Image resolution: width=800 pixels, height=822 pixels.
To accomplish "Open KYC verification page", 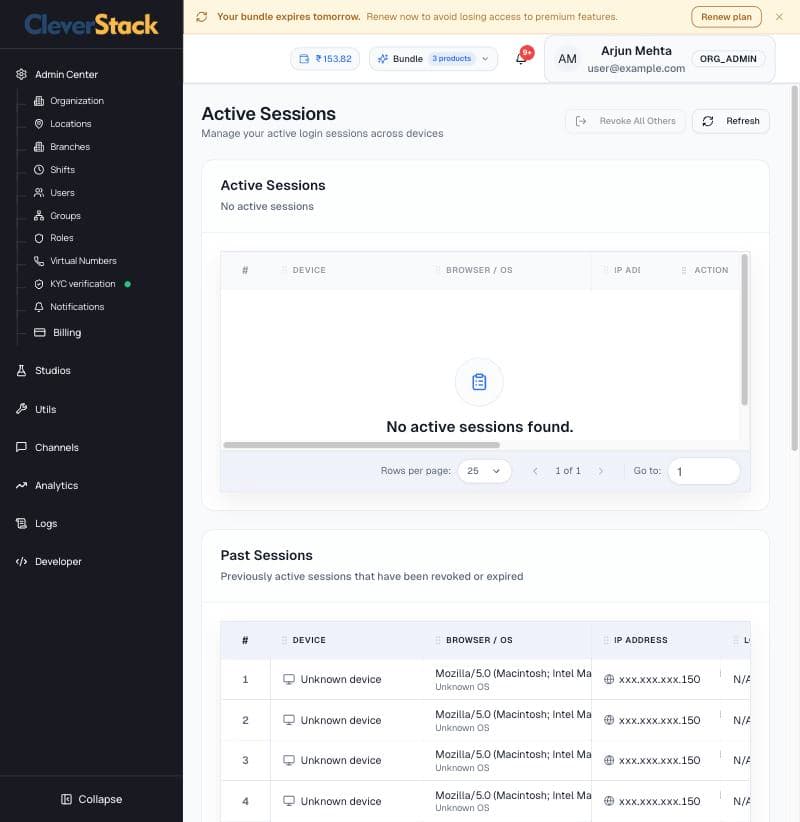I will [82, 284].
